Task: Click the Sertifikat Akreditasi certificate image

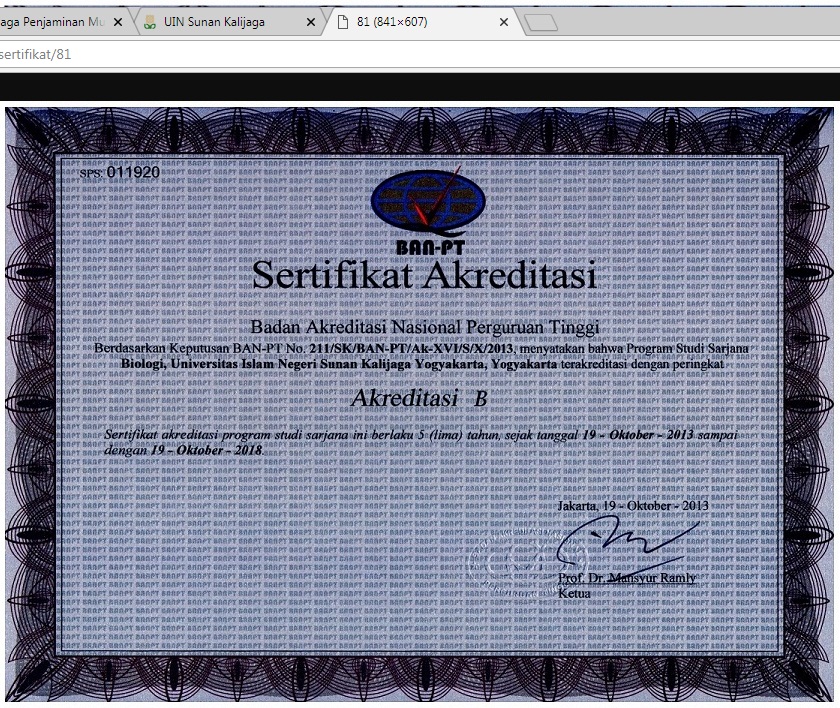Action: (x=419, y=404)
